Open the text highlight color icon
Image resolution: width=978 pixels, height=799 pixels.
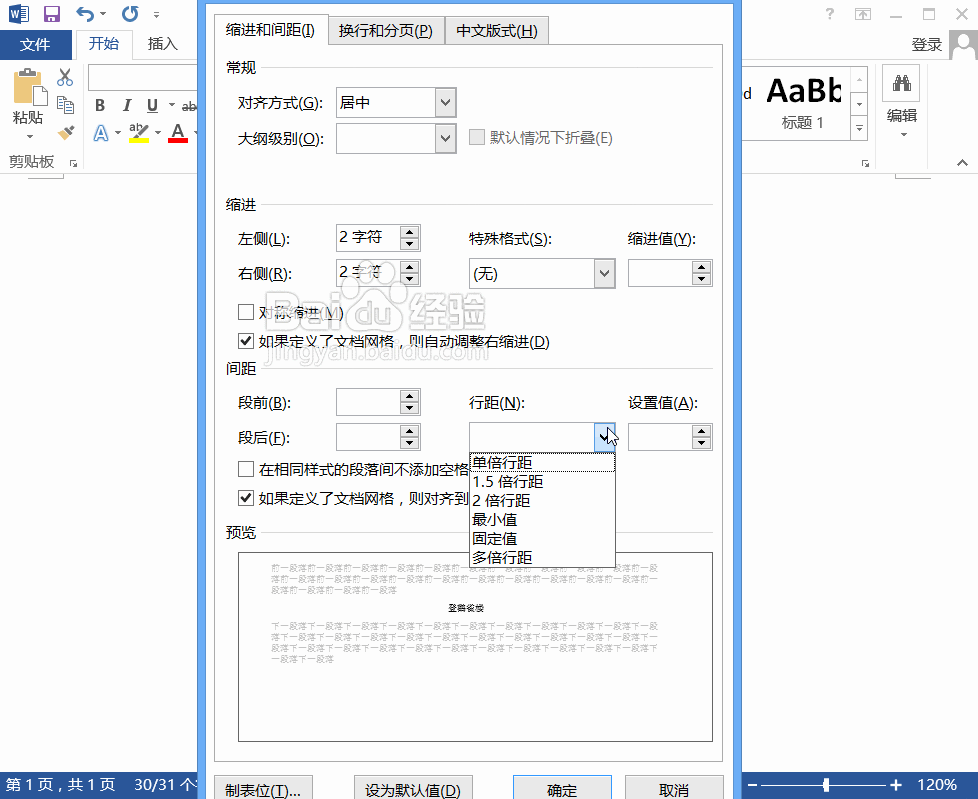139,132
